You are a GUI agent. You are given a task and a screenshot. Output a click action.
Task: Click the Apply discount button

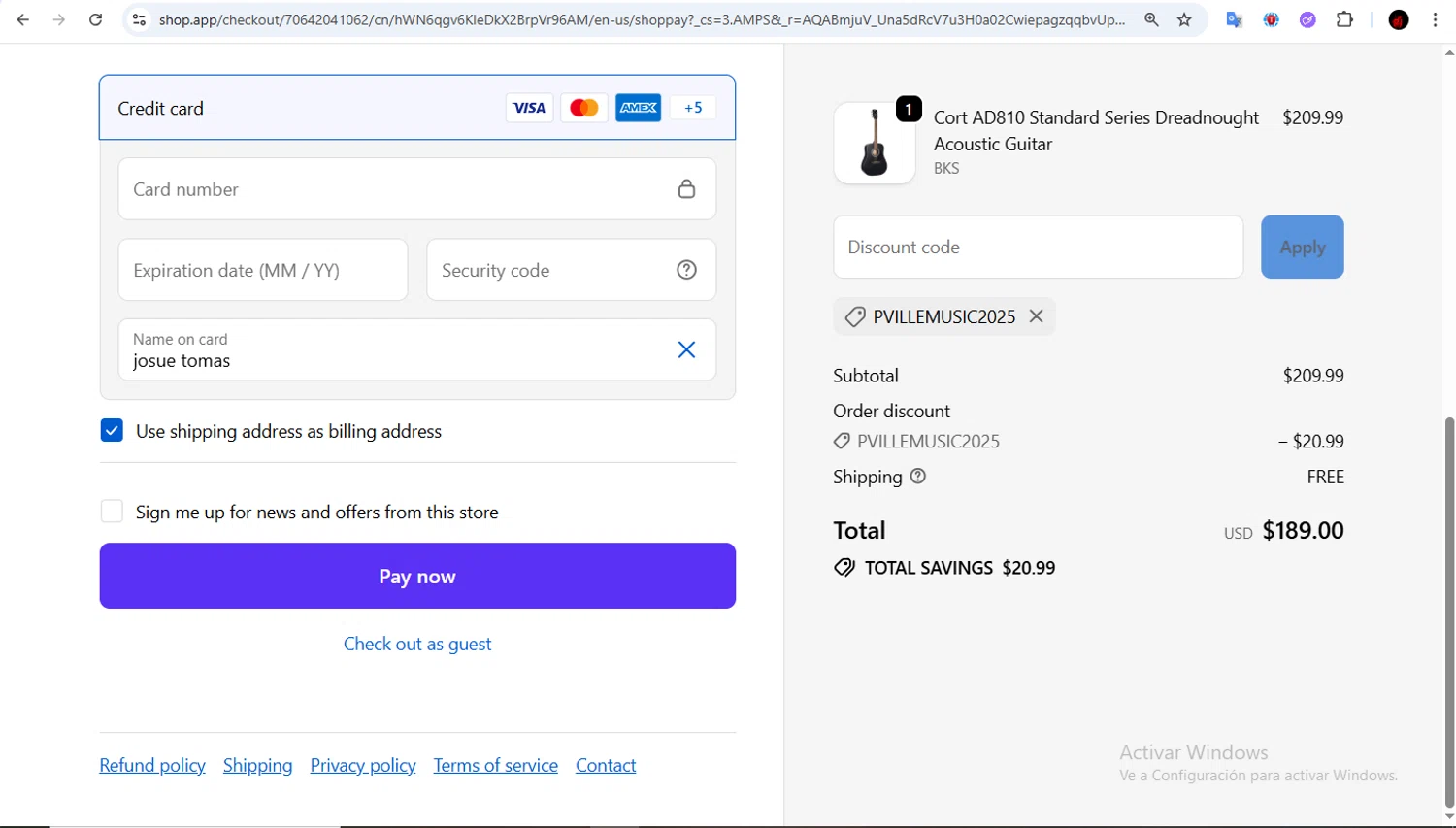pyautogui.click(x=1302, y=248)
